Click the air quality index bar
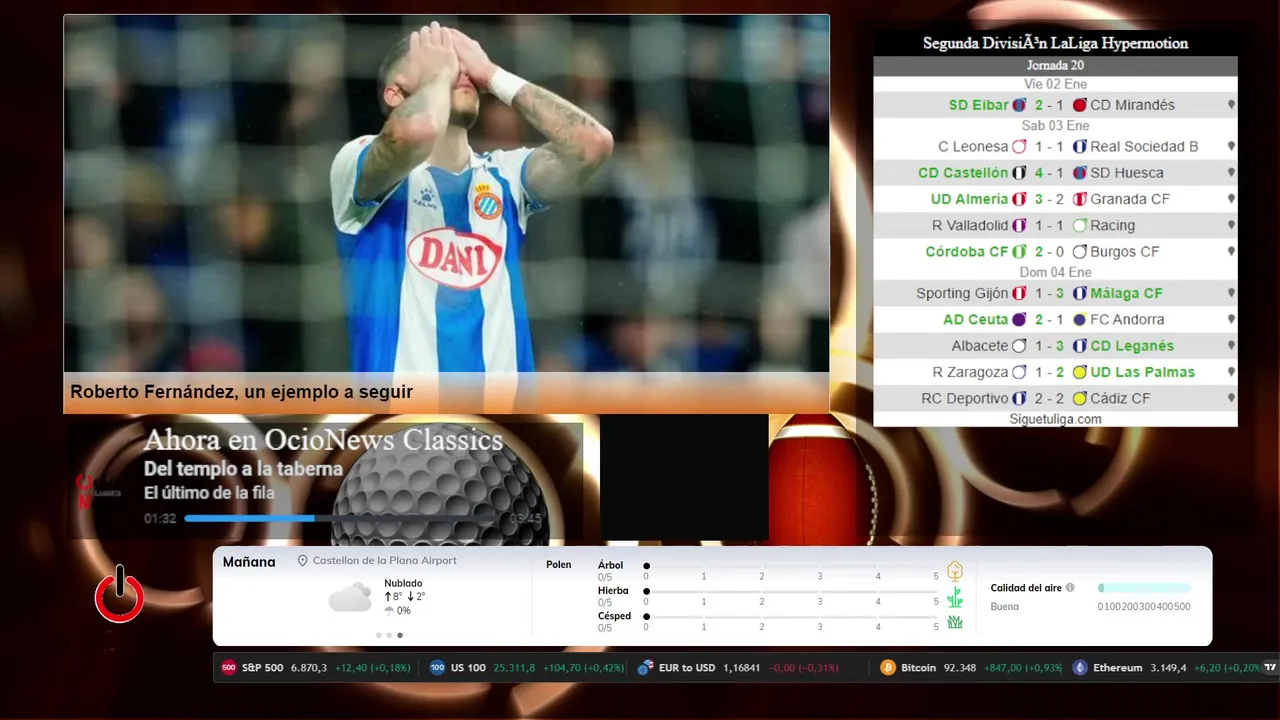The image size is (1280, 720). tap(1144, 588)
